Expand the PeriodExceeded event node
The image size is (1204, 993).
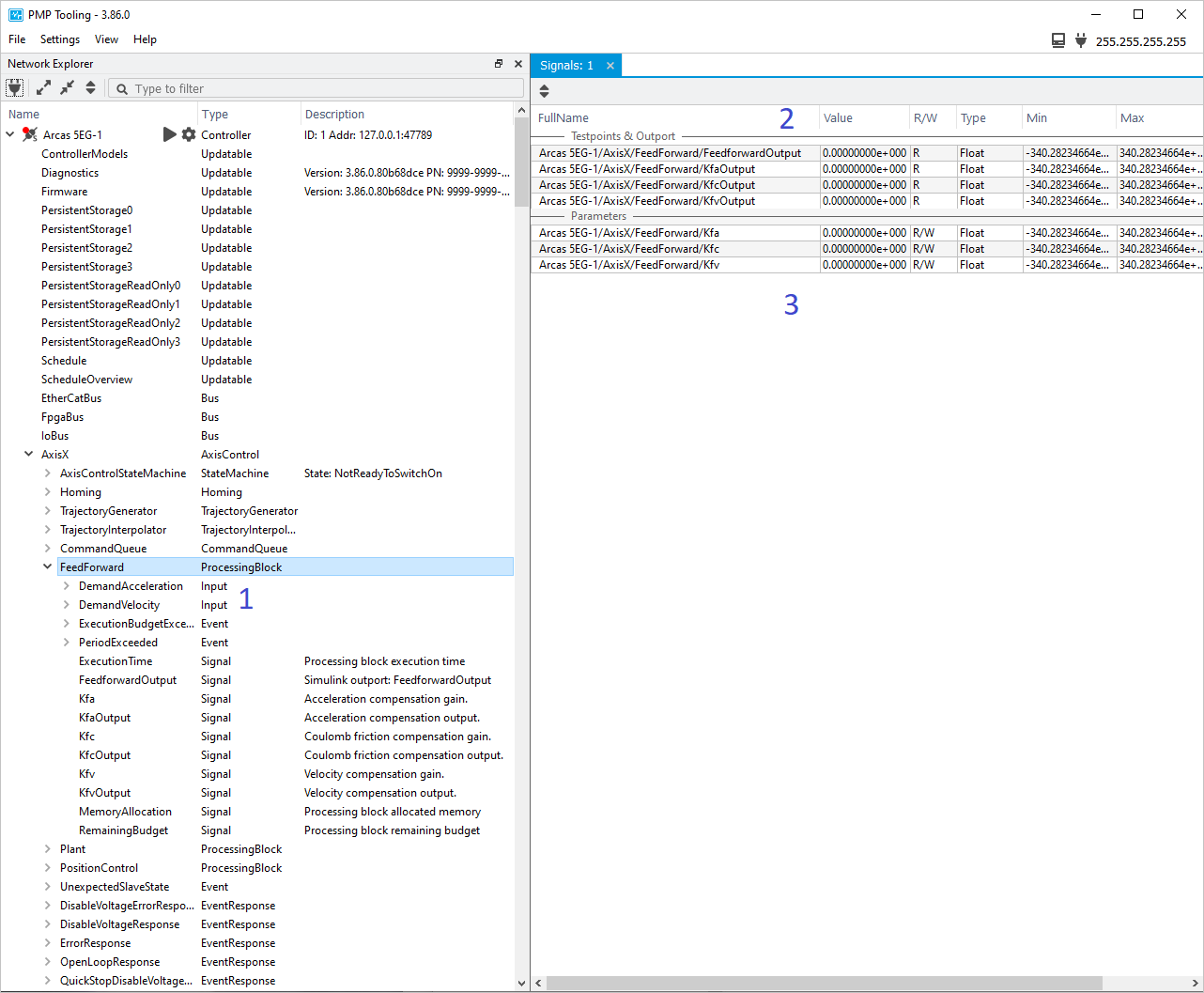[x=67, y=642]
